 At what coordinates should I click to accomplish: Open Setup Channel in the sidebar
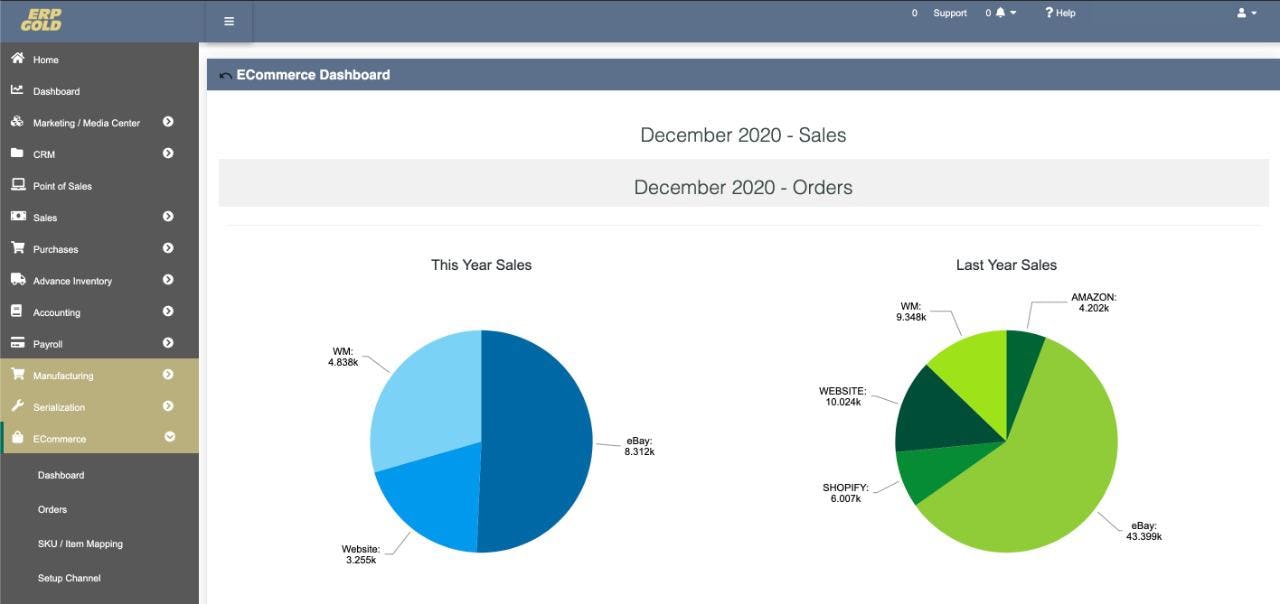70,577
